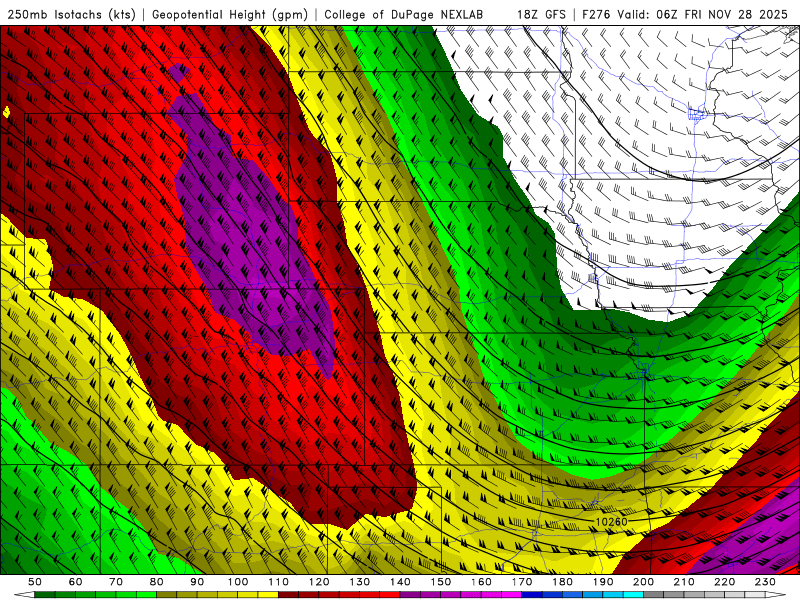Screen dimensions: 800x600
Task: Click the '60' value on the legend scale
Action: 75,582
